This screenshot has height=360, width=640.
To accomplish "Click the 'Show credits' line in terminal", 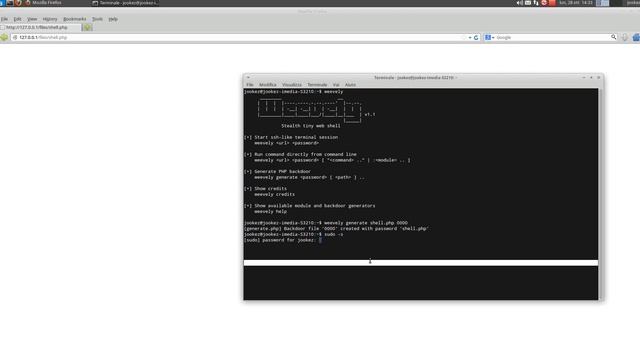I will pos(265,189).
